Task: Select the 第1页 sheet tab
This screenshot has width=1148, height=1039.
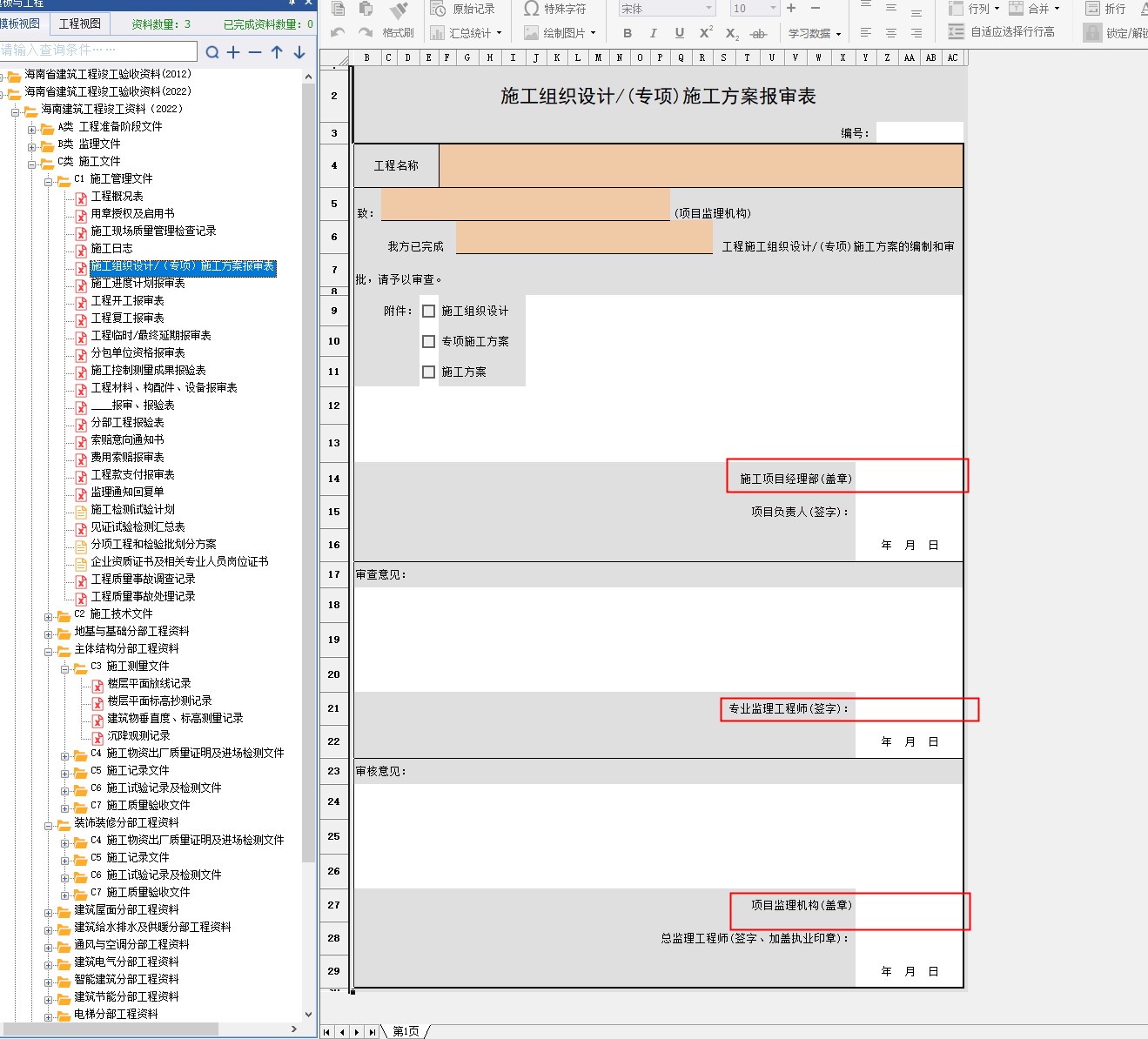Action: (406, 1031)
